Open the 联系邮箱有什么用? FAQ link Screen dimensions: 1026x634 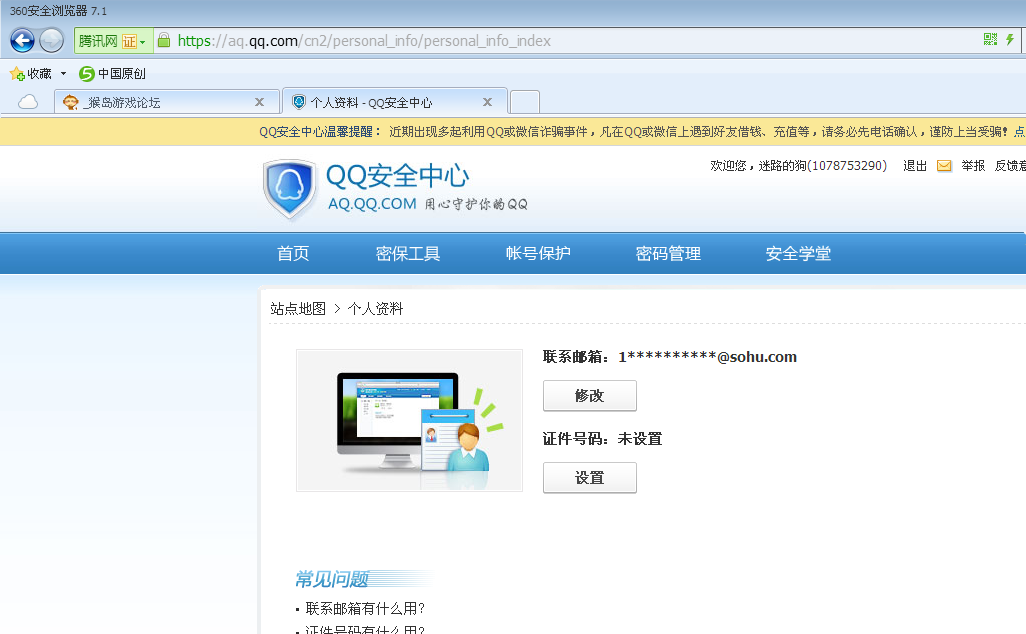[365, 608]
